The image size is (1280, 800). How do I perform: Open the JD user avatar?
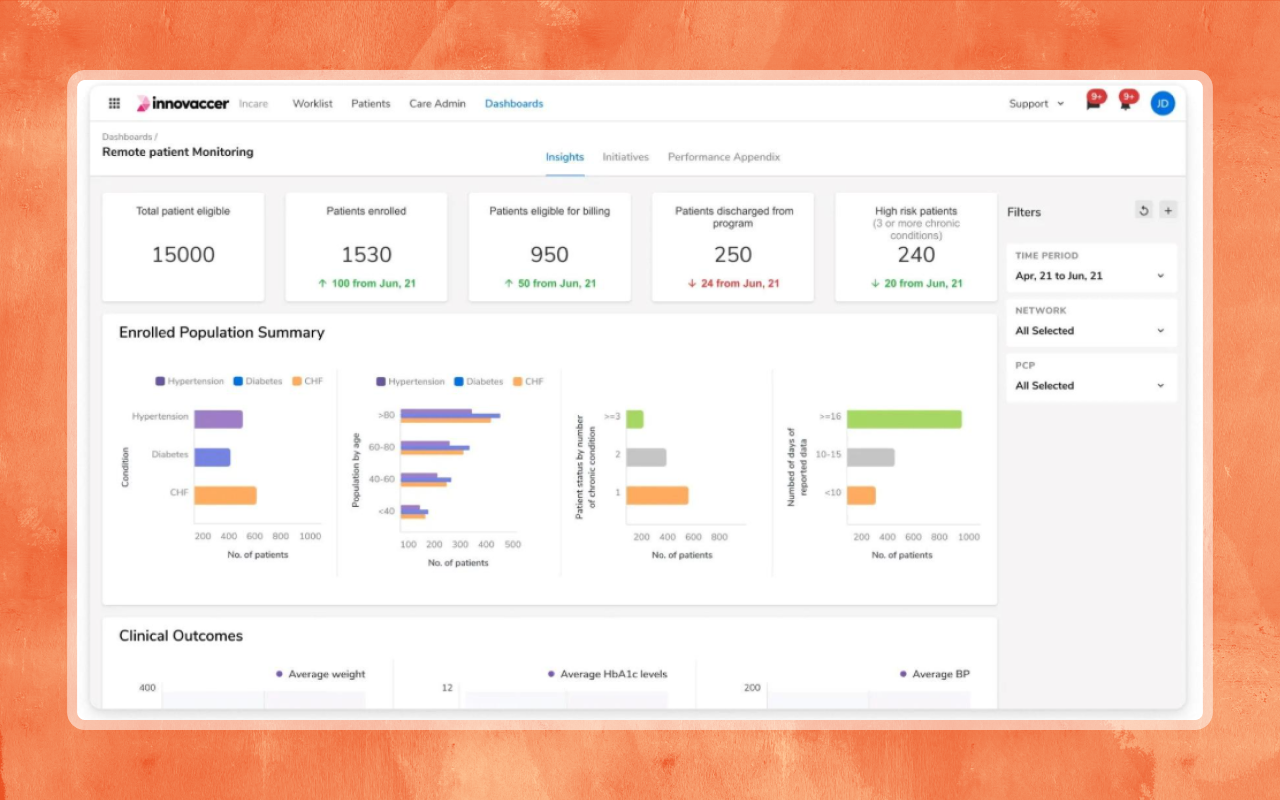coord(1162,103)
